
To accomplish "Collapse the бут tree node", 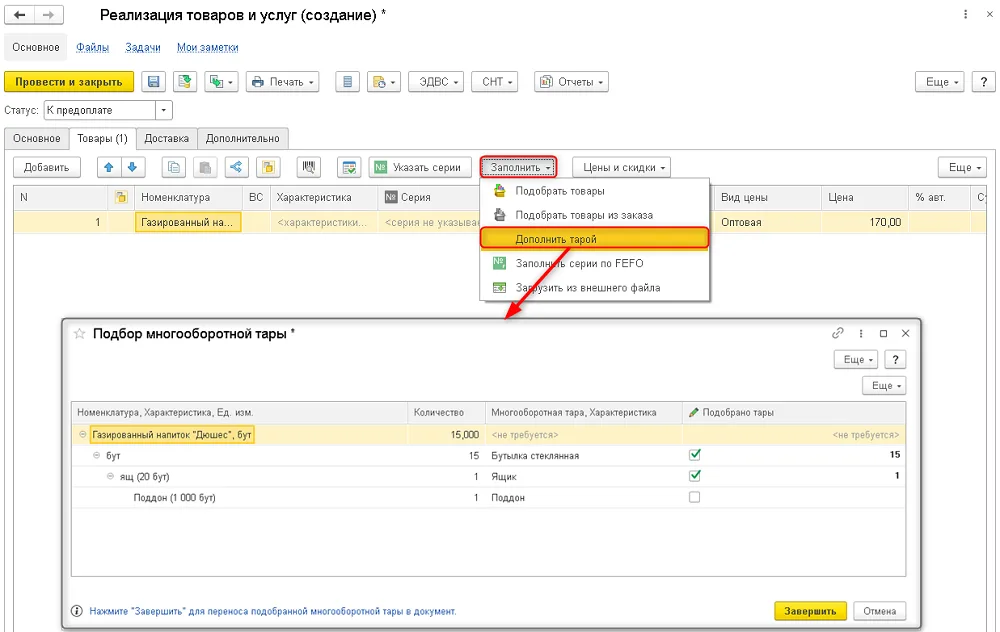I will [97, 455].
